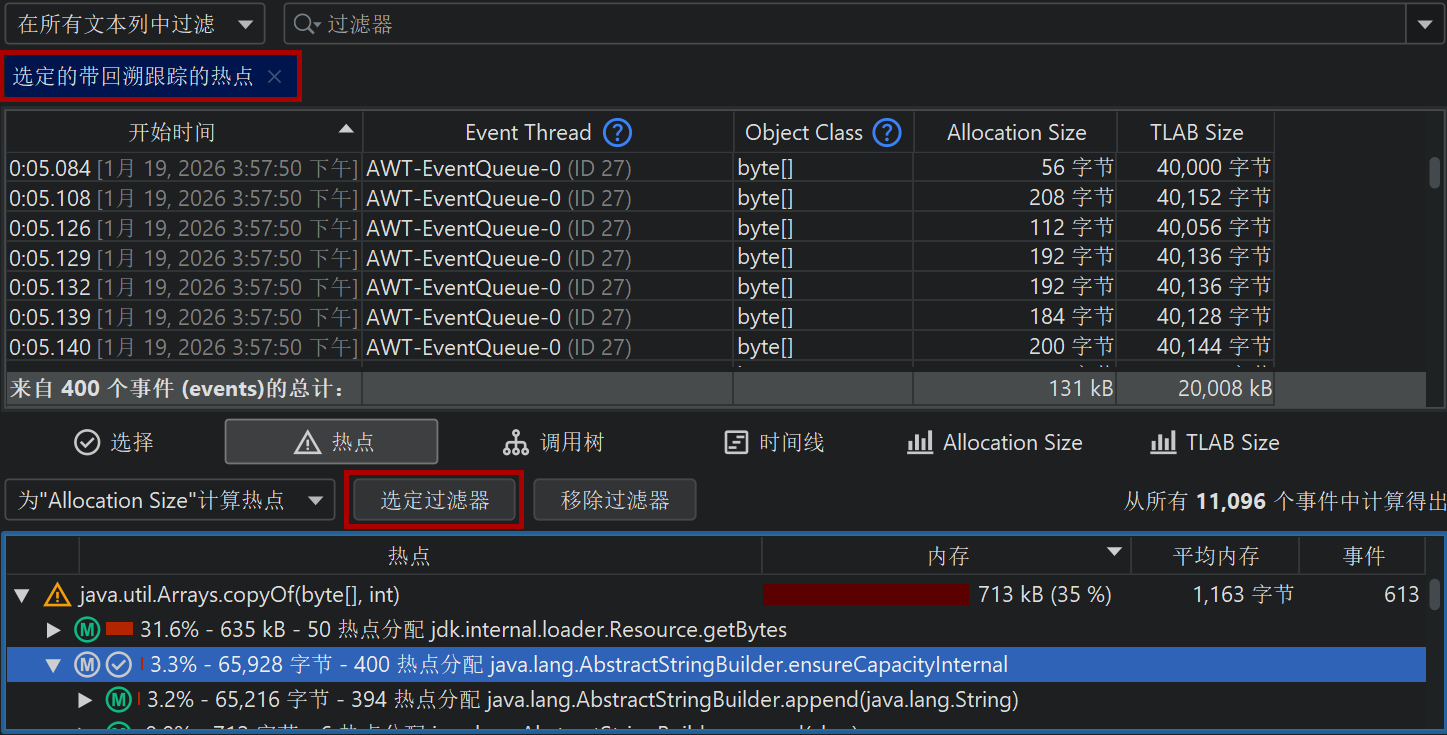Click the method icon on Resource.getBytes row

pyautogui.click(x=87, y=630)
